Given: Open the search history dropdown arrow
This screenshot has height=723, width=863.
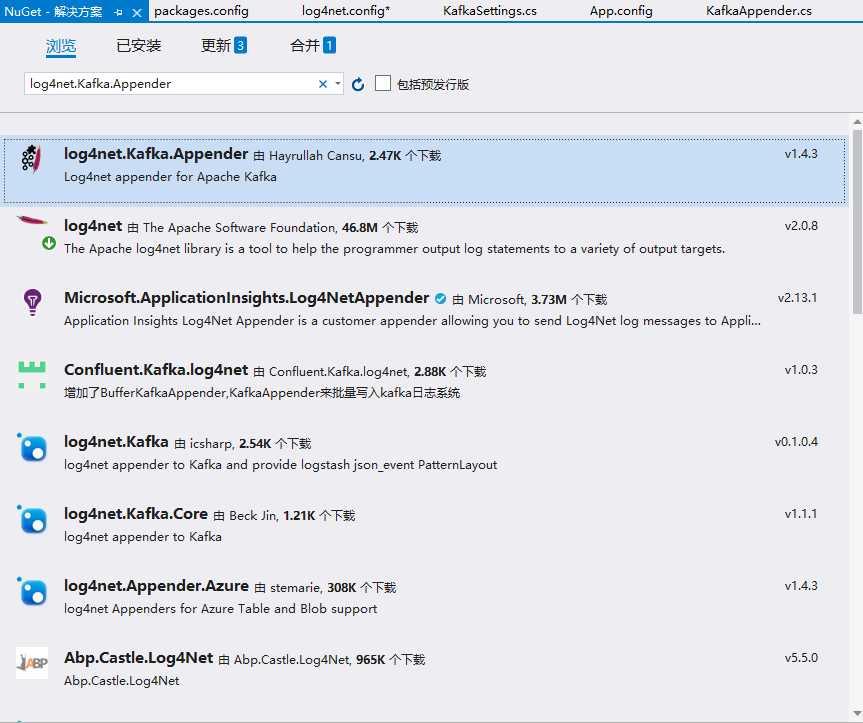Looking at the screenshot, I should pos(337,84).
